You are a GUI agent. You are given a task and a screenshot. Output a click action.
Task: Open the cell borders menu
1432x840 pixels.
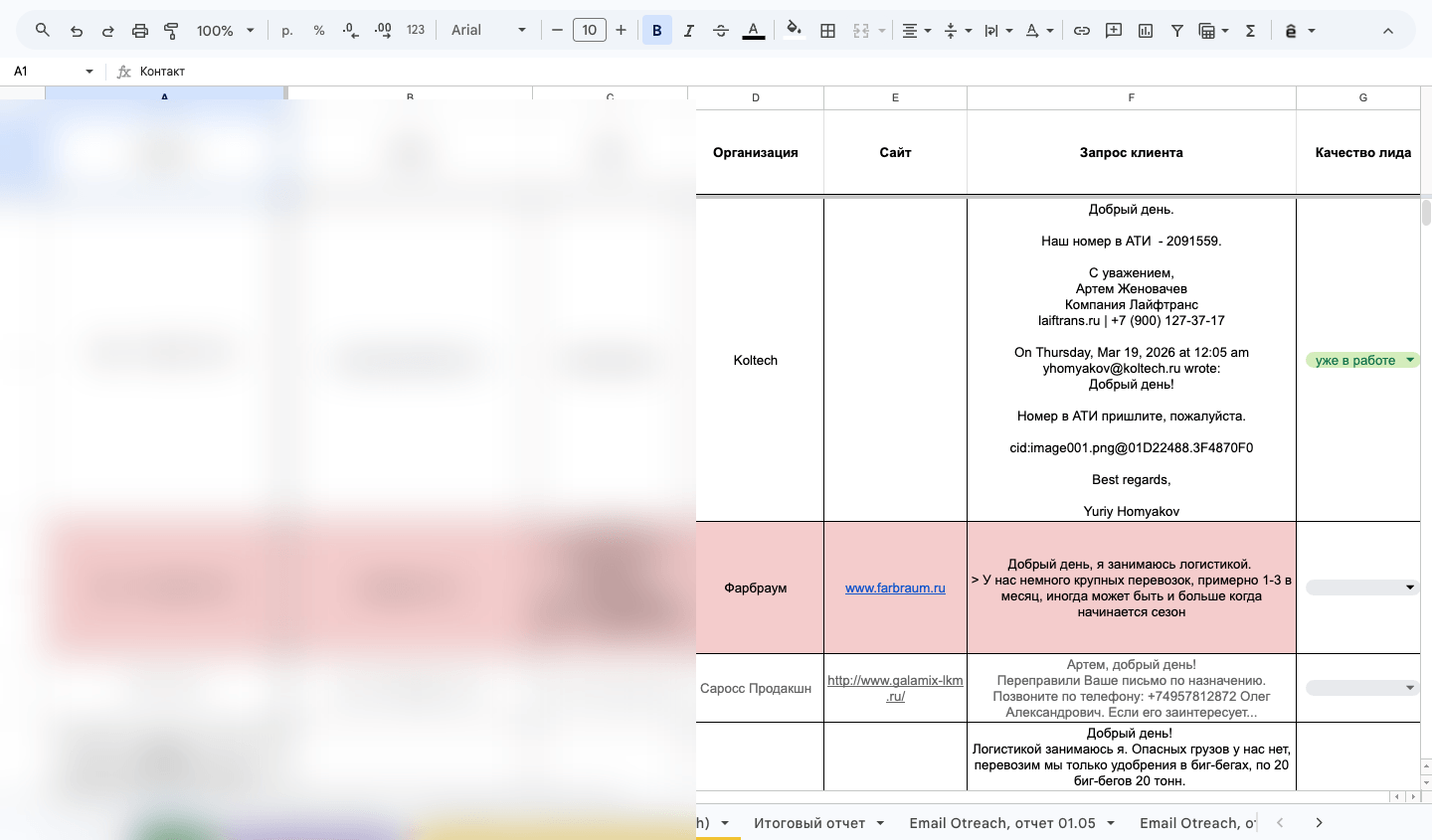(827, 31)
